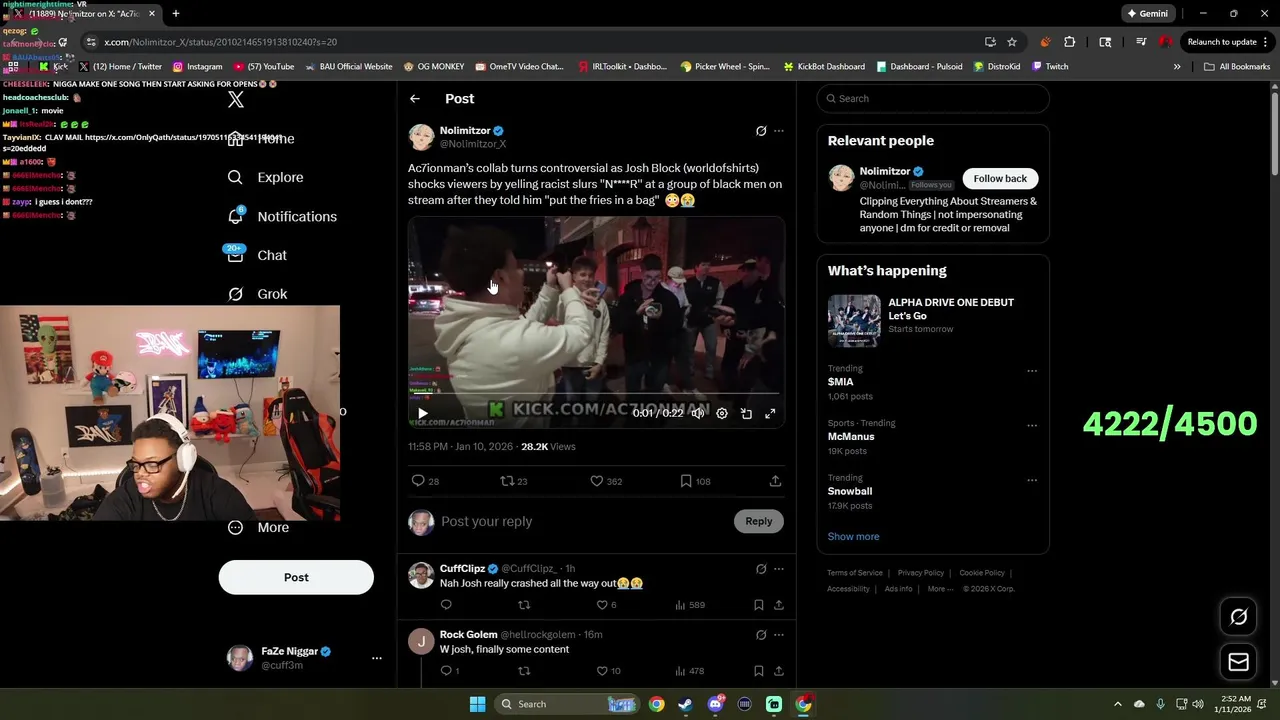Repost CuffClipz's reply

(524, 605)
